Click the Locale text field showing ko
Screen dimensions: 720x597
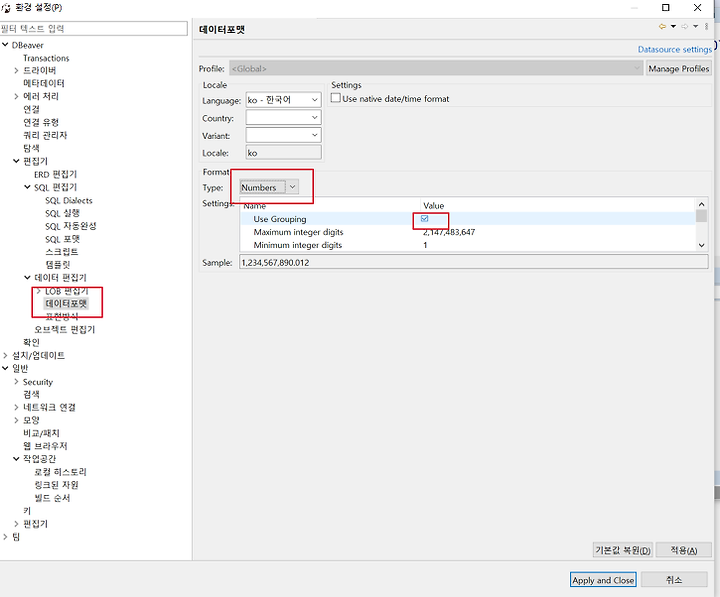[x=283, y=153]
